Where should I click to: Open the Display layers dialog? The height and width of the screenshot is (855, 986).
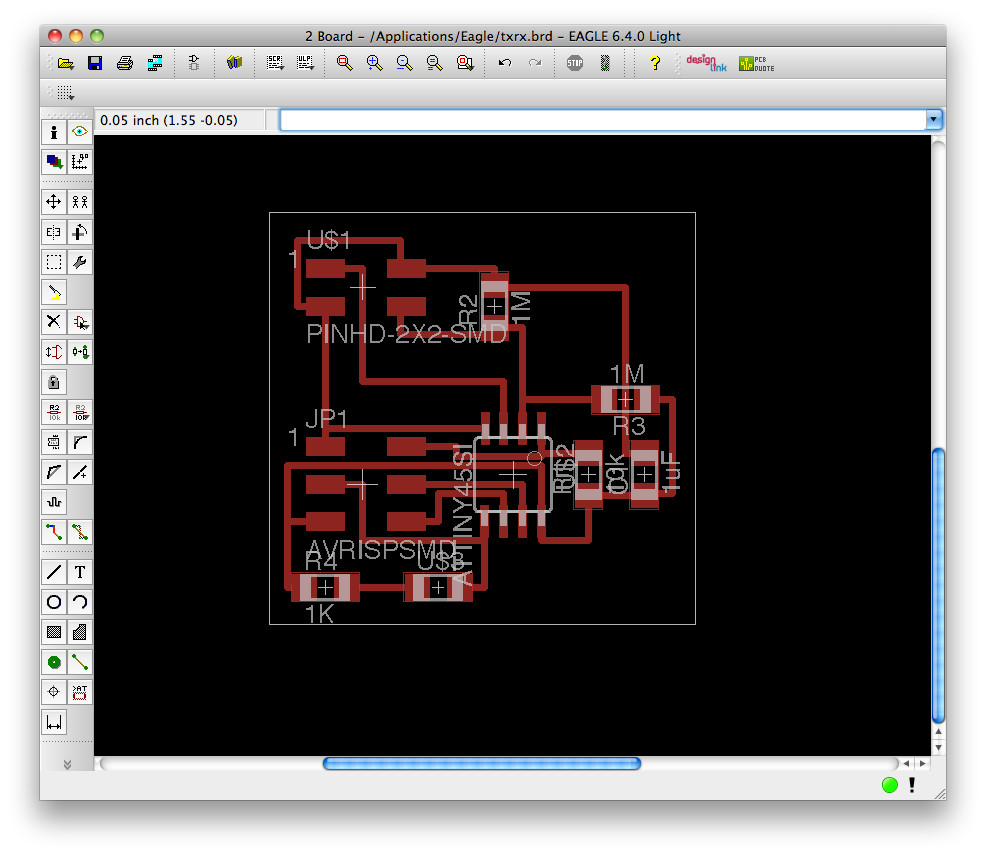(x=54, y=162)
